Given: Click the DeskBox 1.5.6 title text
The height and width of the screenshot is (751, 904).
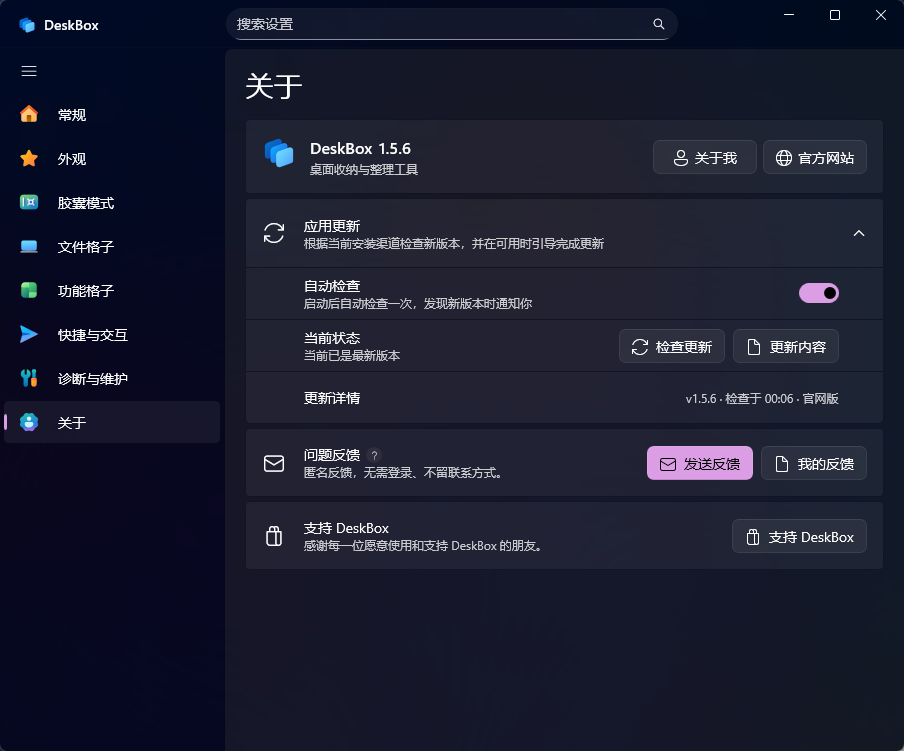Looking at the screenshot, I should [360, 149].
